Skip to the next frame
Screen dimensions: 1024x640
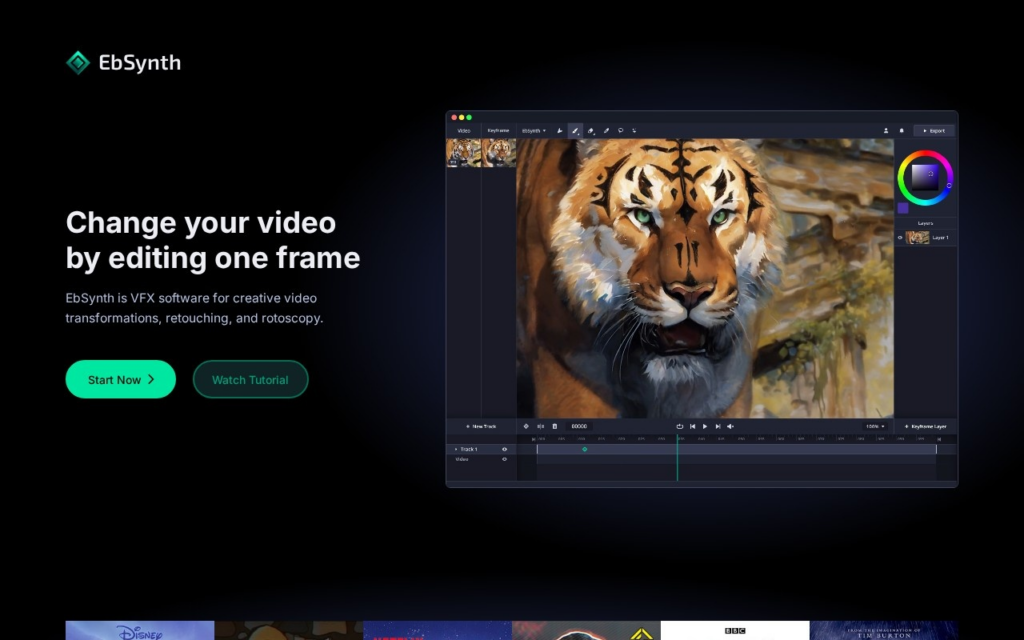(718, 426)
